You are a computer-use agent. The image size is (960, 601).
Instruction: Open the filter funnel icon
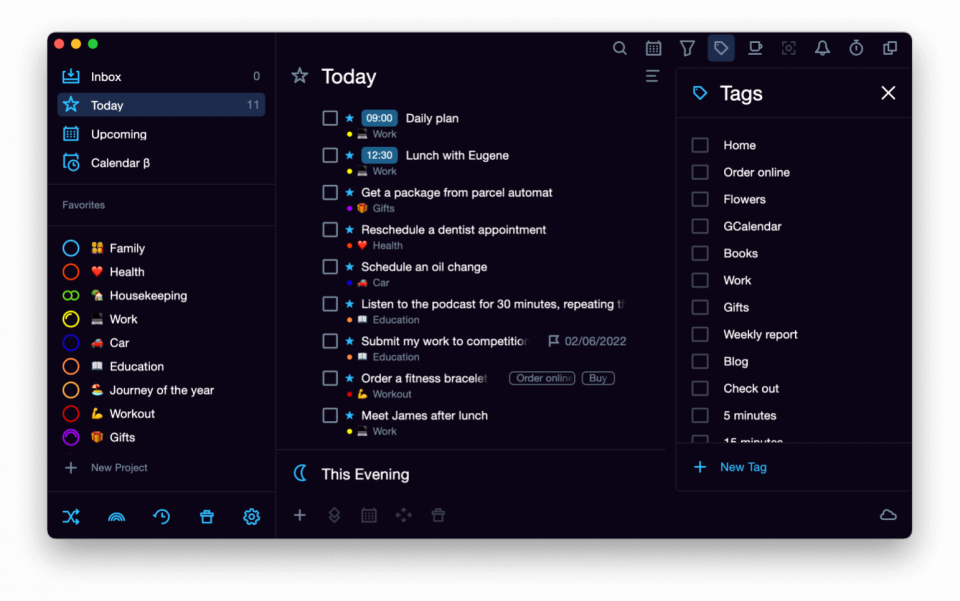(x=687, y=47)
